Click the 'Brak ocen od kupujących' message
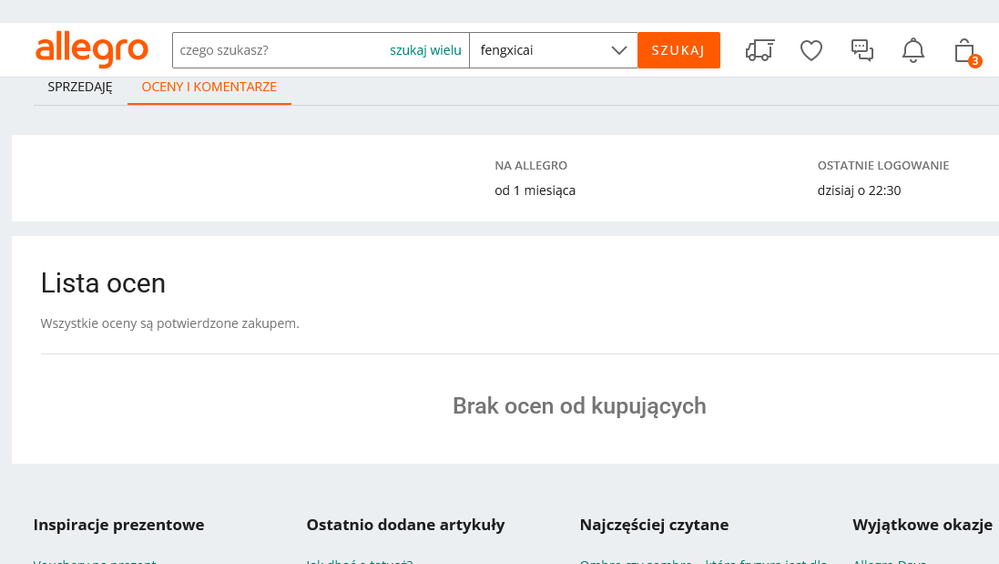 (579, 406)
